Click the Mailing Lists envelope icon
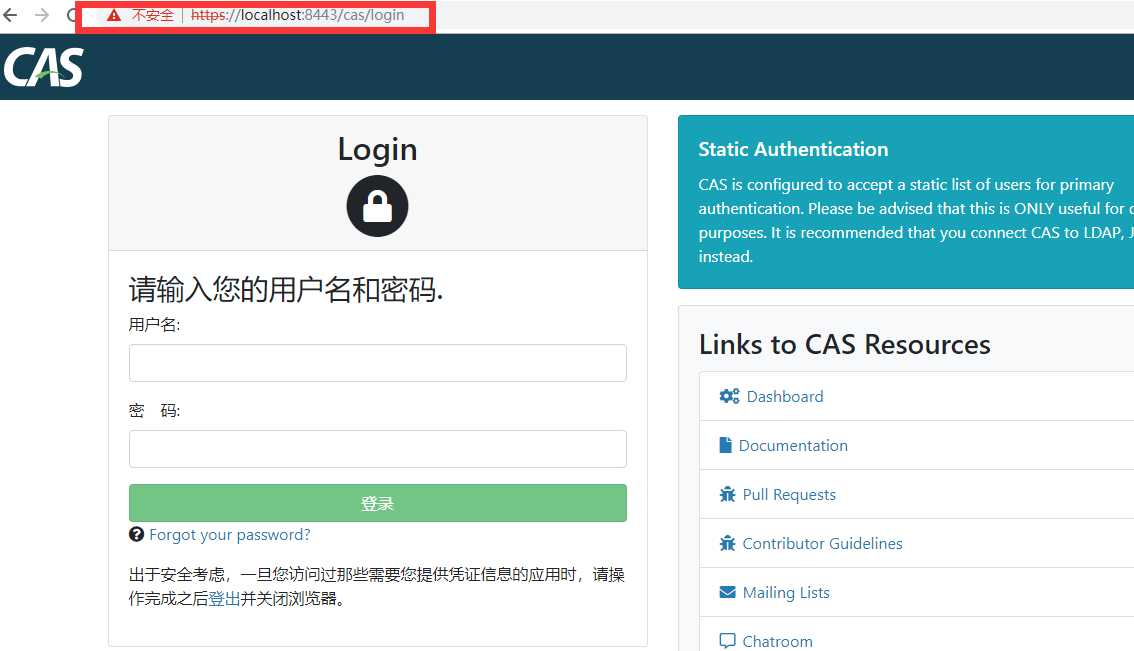Screen dimensions: 1134x651 coord(728,592)
